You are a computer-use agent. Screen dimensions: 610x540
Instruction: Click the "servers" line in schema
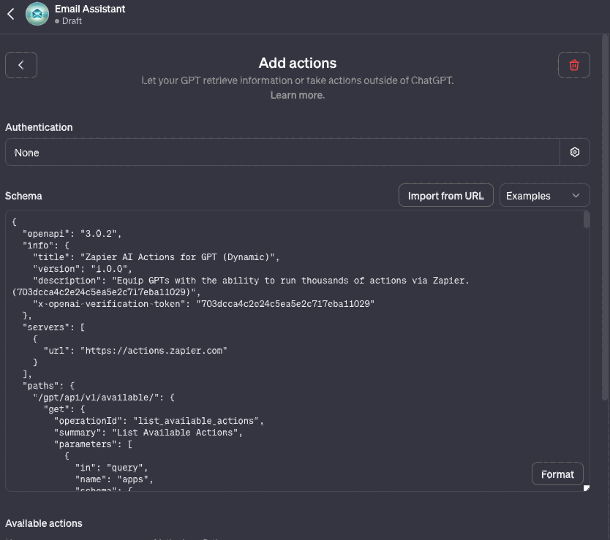(53, 327)
